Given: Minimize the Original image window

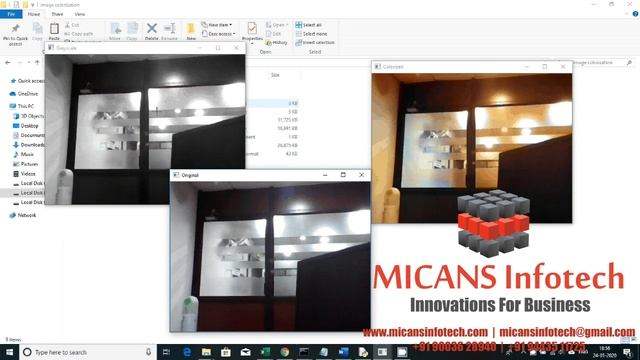Looking at the screenshot, I should [325, 175].
